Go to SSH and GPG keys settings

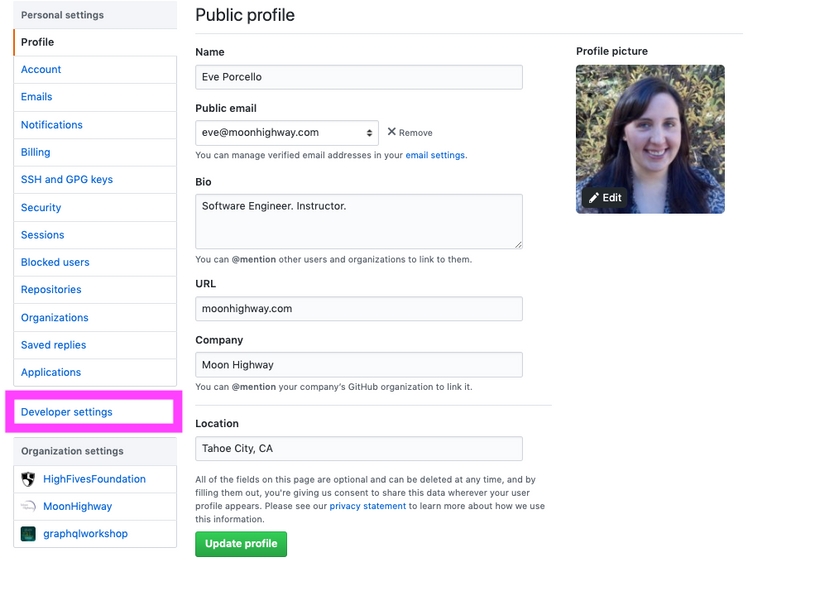coord(67,180)
